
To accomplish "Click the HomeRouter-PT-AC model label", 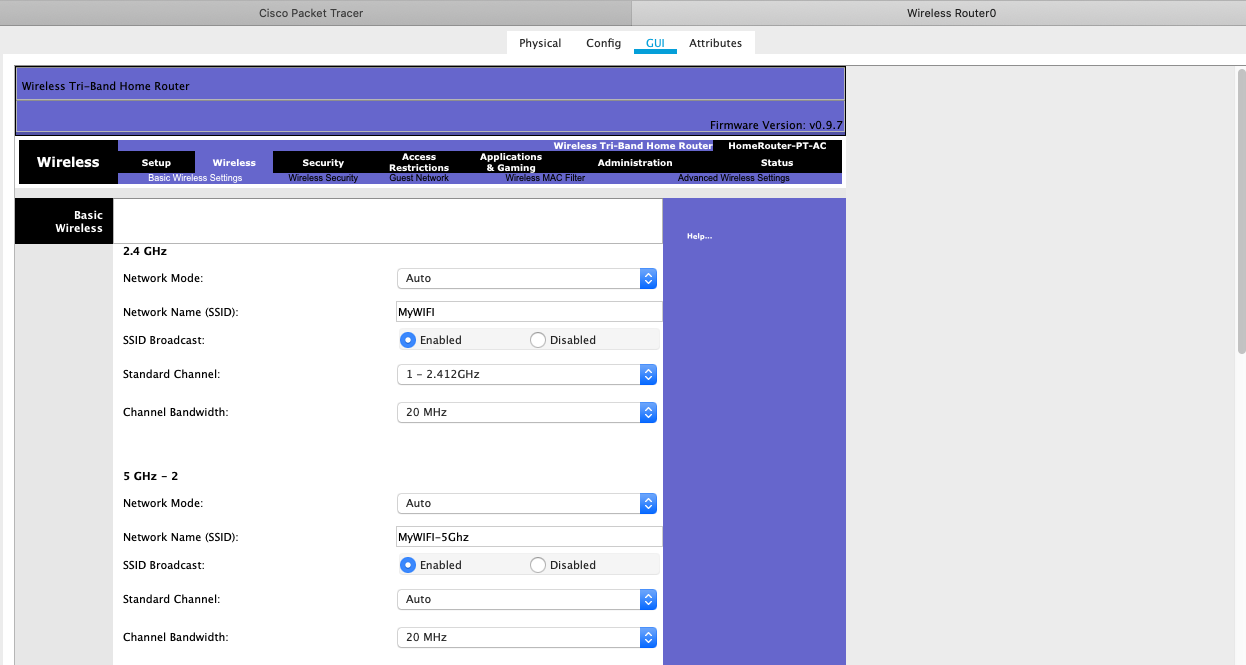I will tap(777, 146).
